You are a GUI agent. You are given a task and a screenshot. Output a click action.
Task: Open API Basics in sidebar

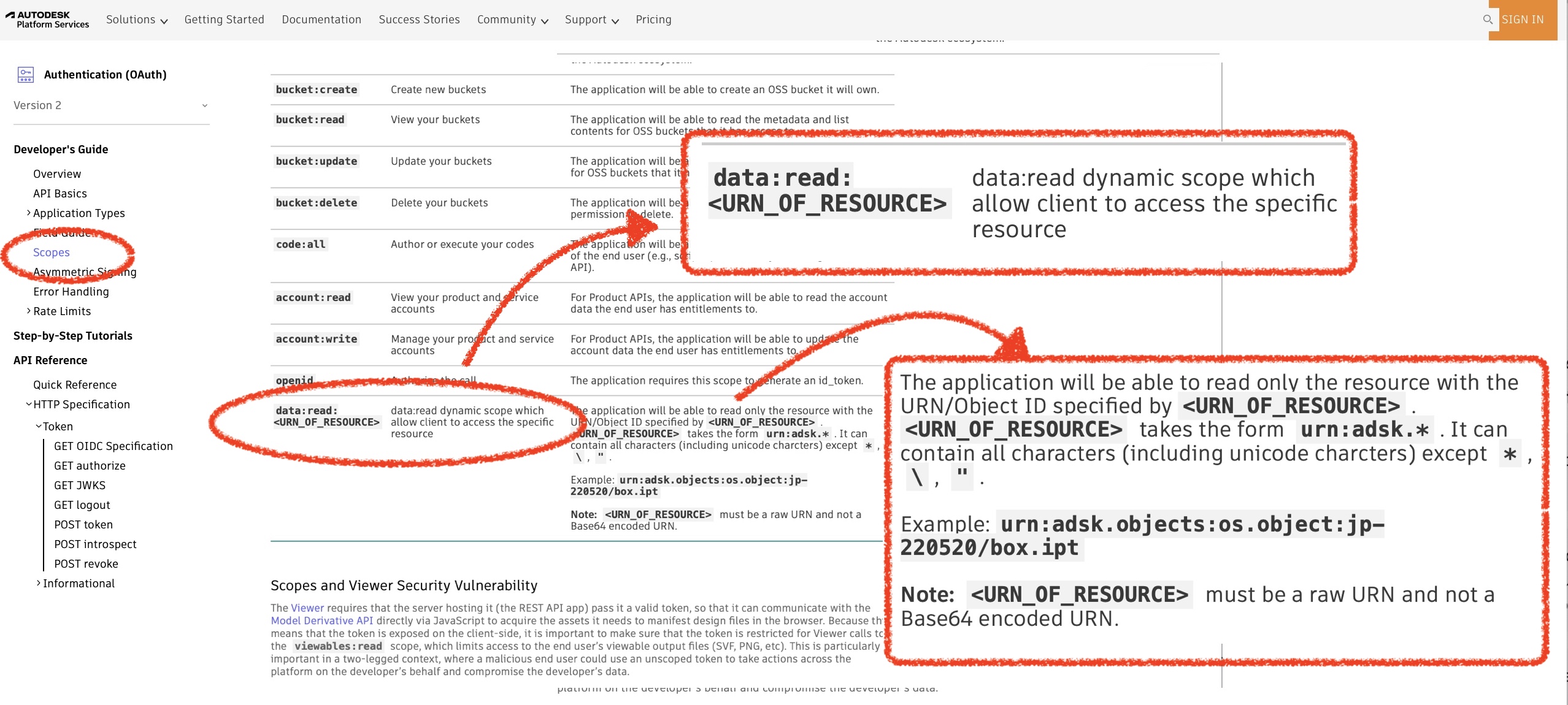click(60, 194)
